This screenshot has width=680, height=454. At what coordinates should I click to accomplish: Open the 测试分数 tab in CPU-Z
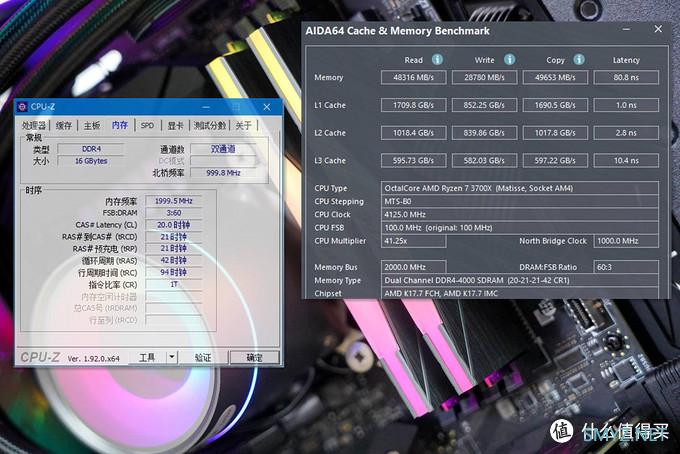point(210,125)
